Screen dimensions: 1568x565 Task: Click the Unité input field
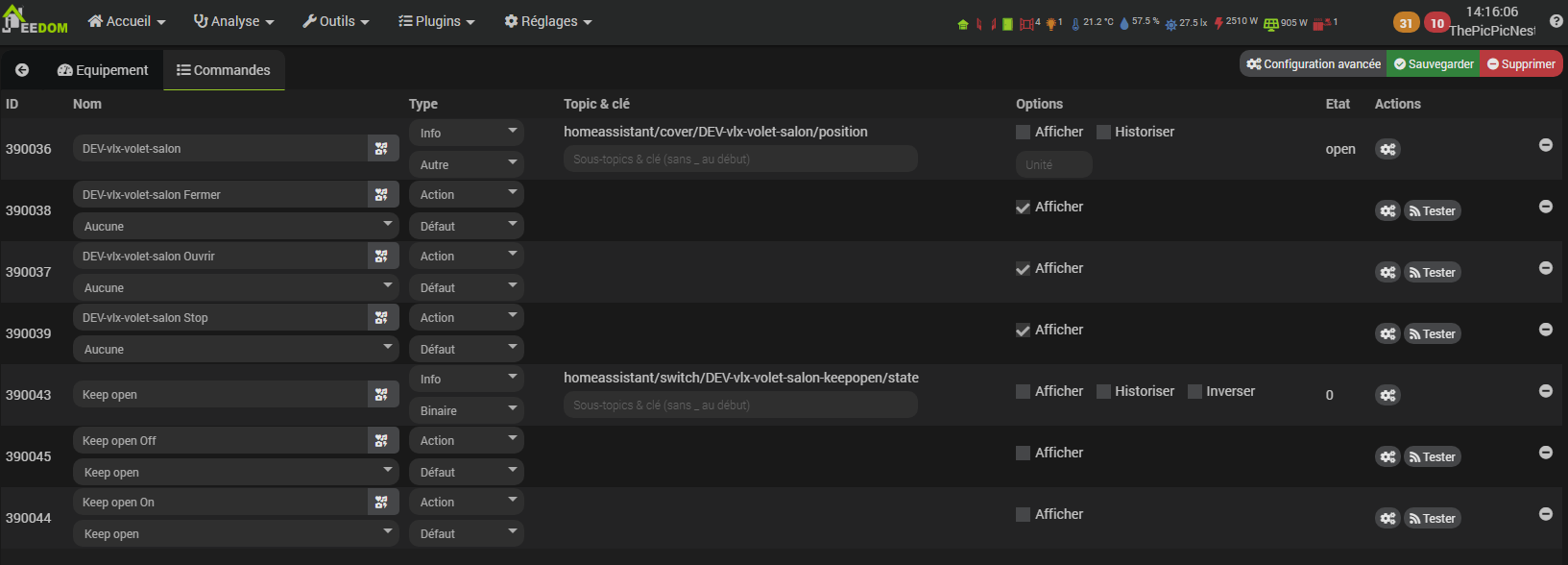coord(1053,164)
